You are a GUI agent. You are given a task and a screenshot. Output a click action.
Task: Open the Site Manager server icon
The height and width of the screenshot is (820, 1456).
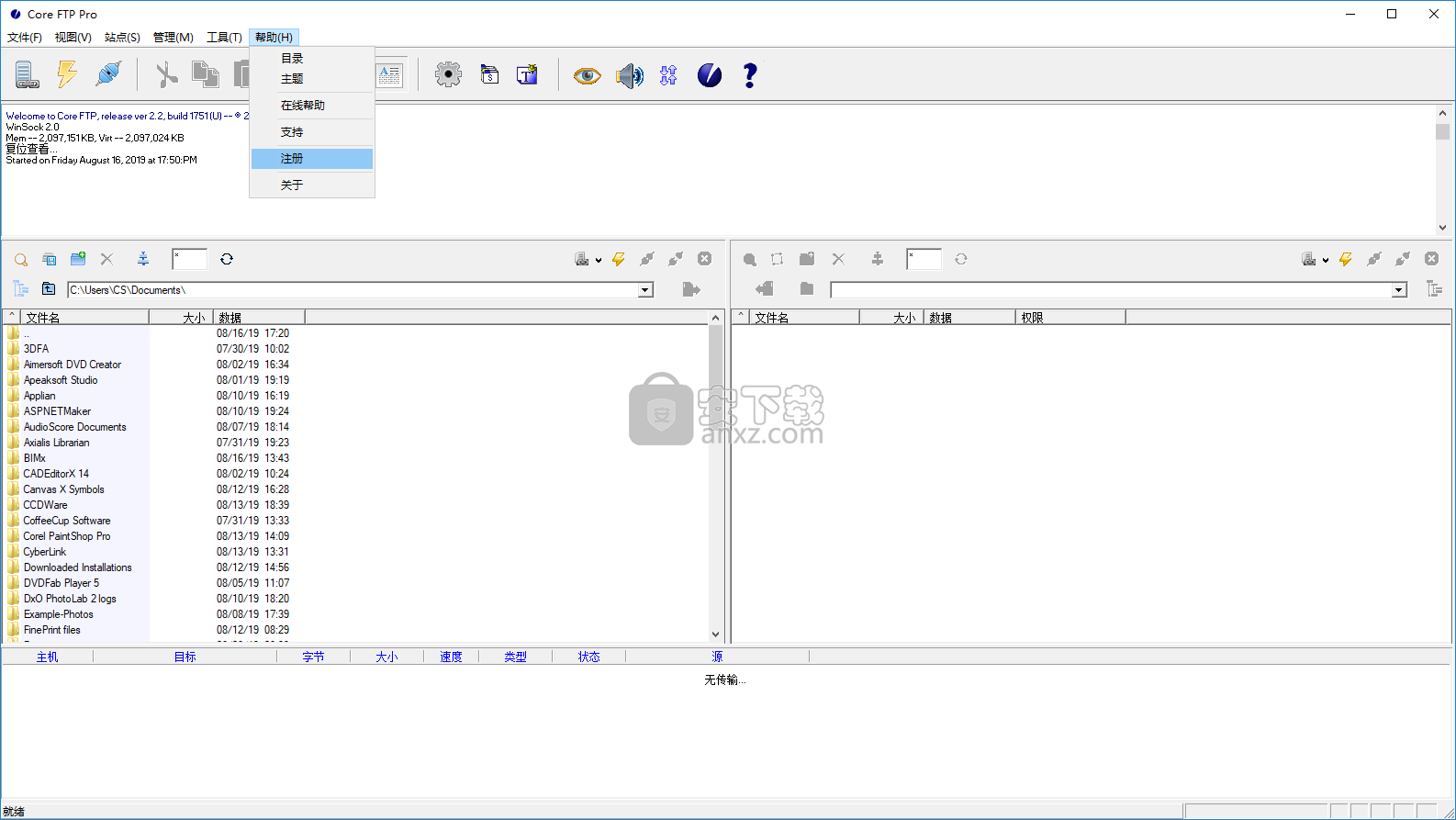[27, 74]
